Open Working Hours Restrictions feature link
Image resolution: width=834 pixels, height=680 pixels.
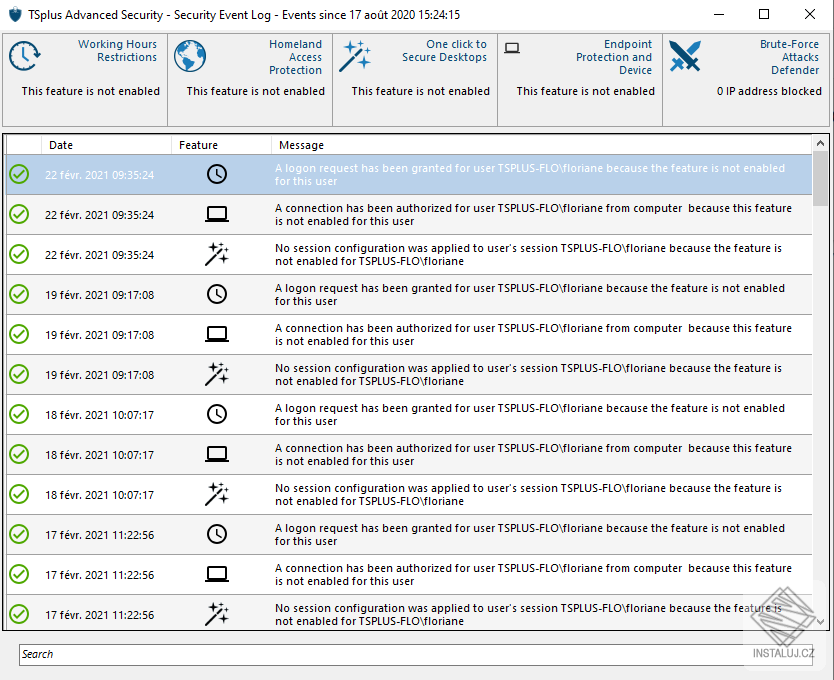pyautogui.click(x=118, y=51)
